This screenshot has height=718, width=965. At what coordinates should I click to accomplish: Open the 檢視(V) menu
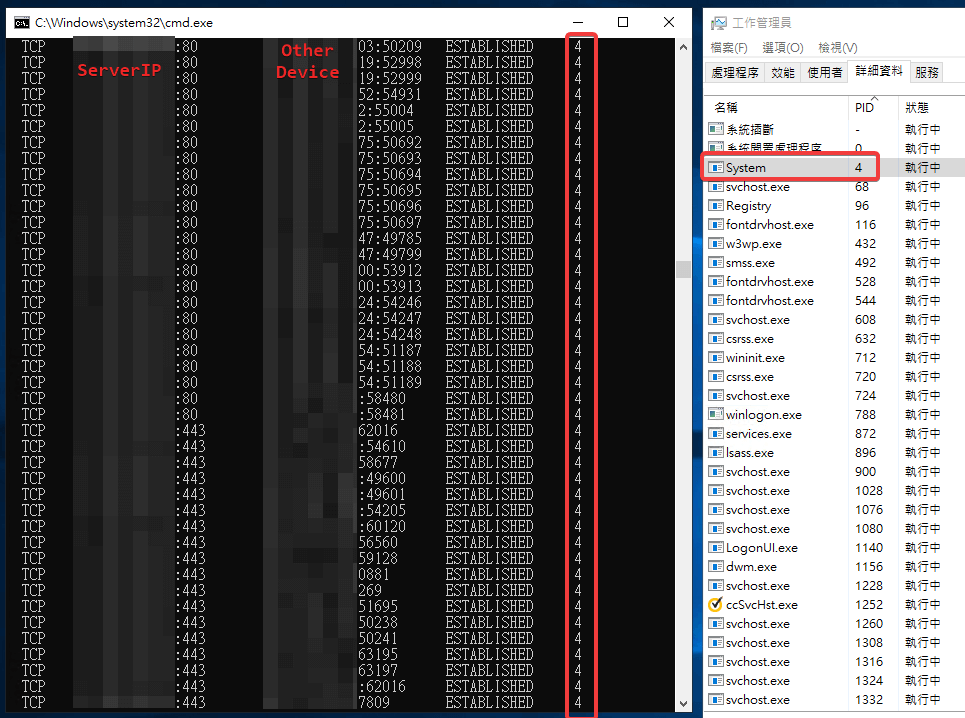point(837,47)
